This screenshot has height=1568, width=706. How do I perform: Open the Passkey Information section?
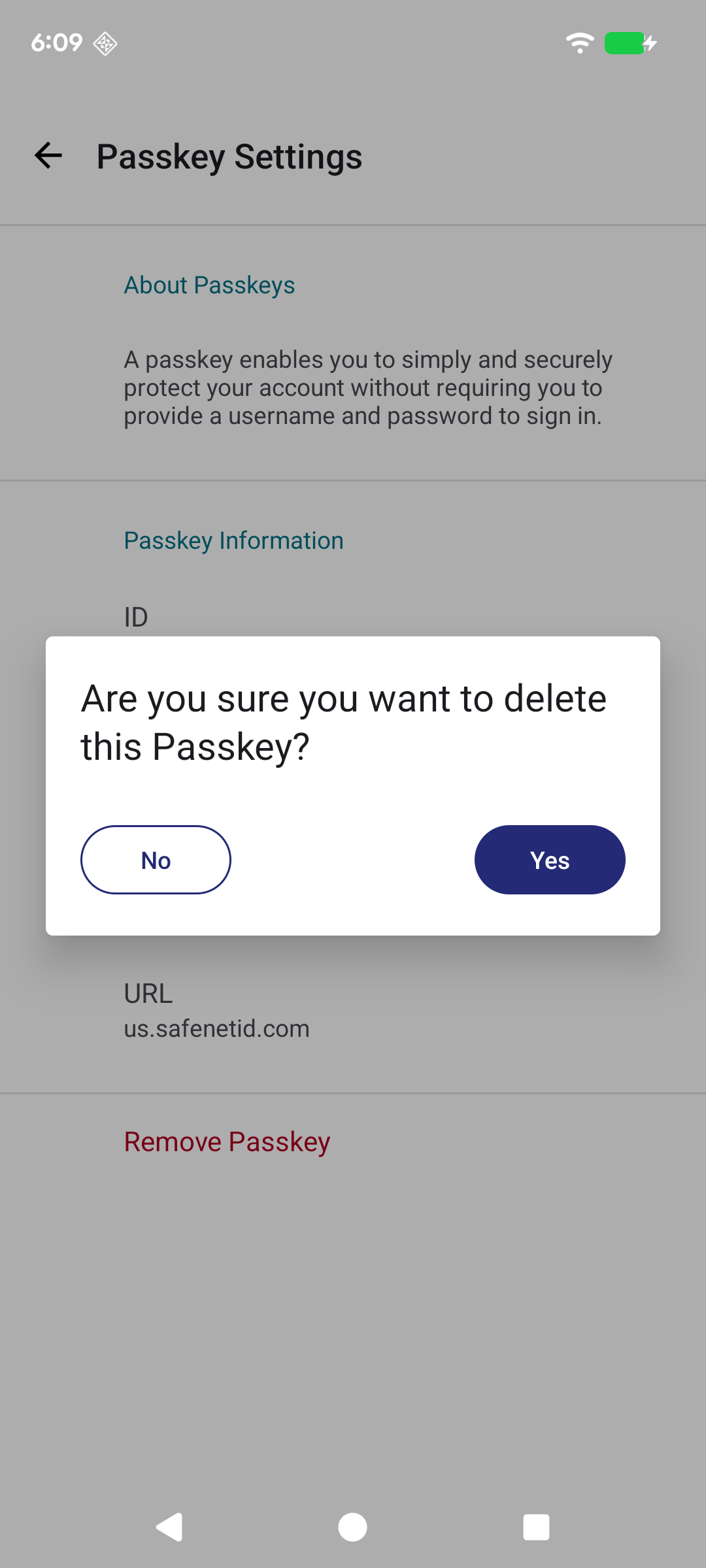click(x=233, y=540)
